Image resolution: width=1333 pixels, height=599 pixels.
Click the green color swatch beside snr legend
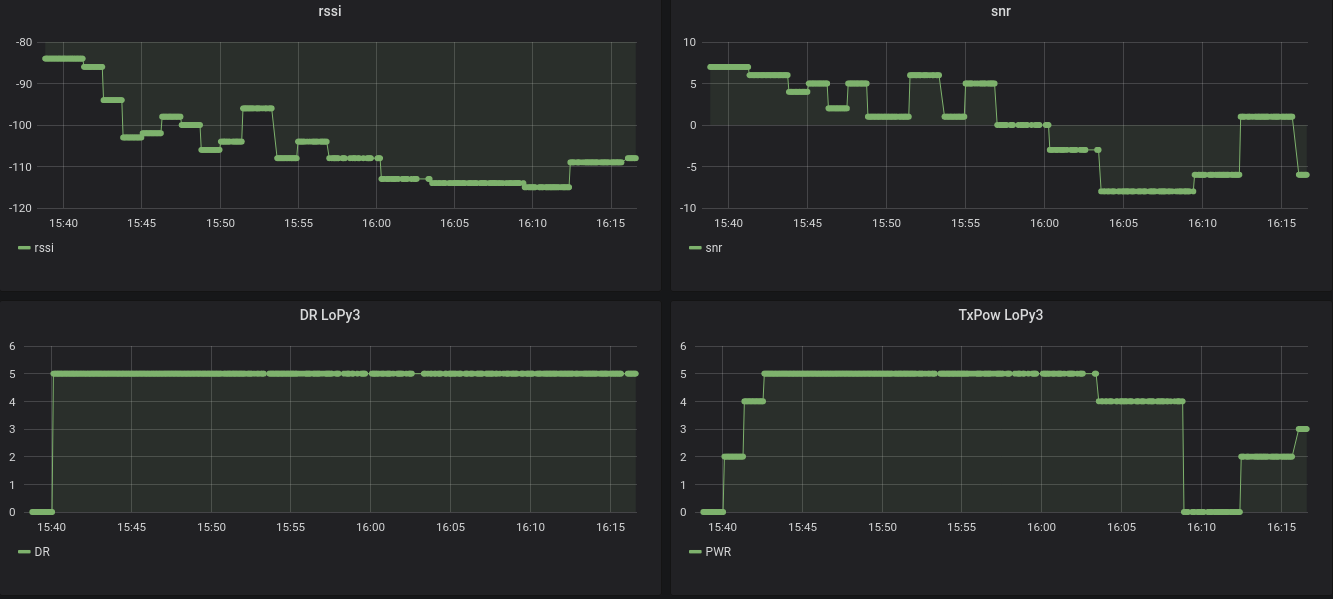(696, 248)
